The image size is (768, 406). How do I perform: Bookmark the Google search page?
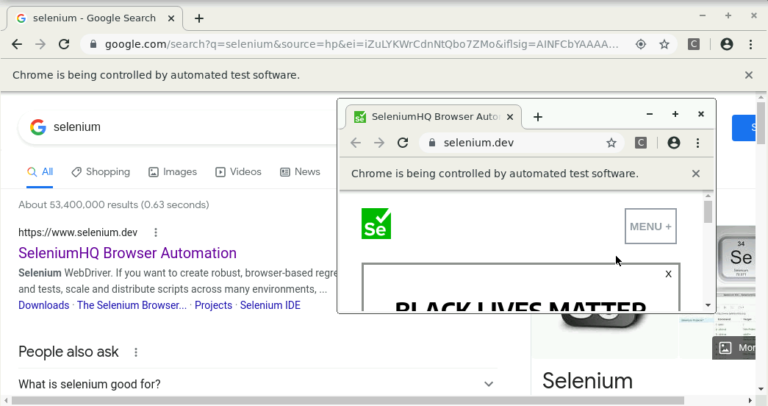pos(664,44)
